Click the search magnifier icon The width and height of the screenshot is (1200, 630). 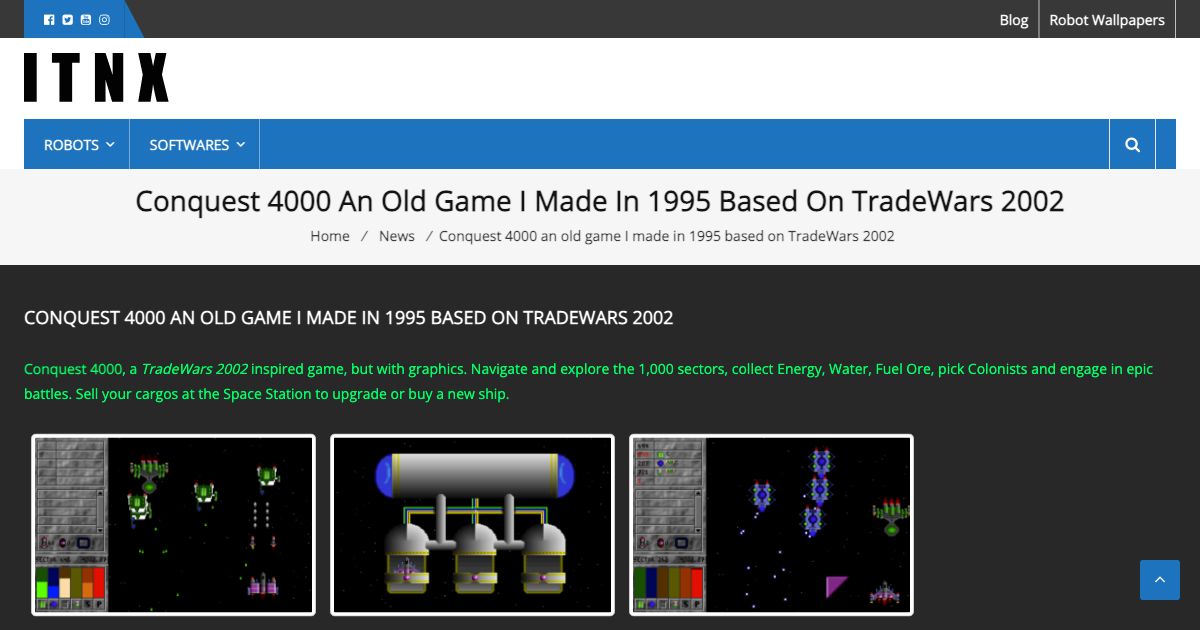[x=1131, y=144]
